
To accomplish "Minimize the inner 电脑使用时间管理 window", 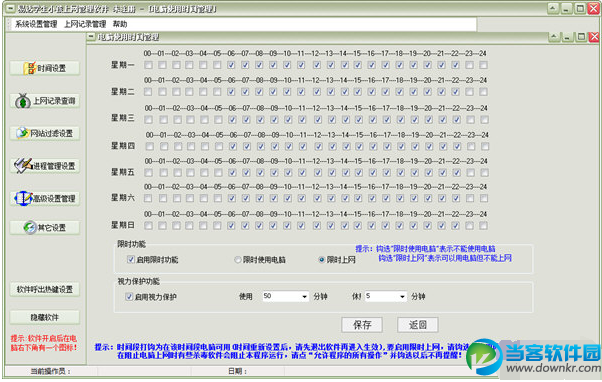I will pos(568,37).
